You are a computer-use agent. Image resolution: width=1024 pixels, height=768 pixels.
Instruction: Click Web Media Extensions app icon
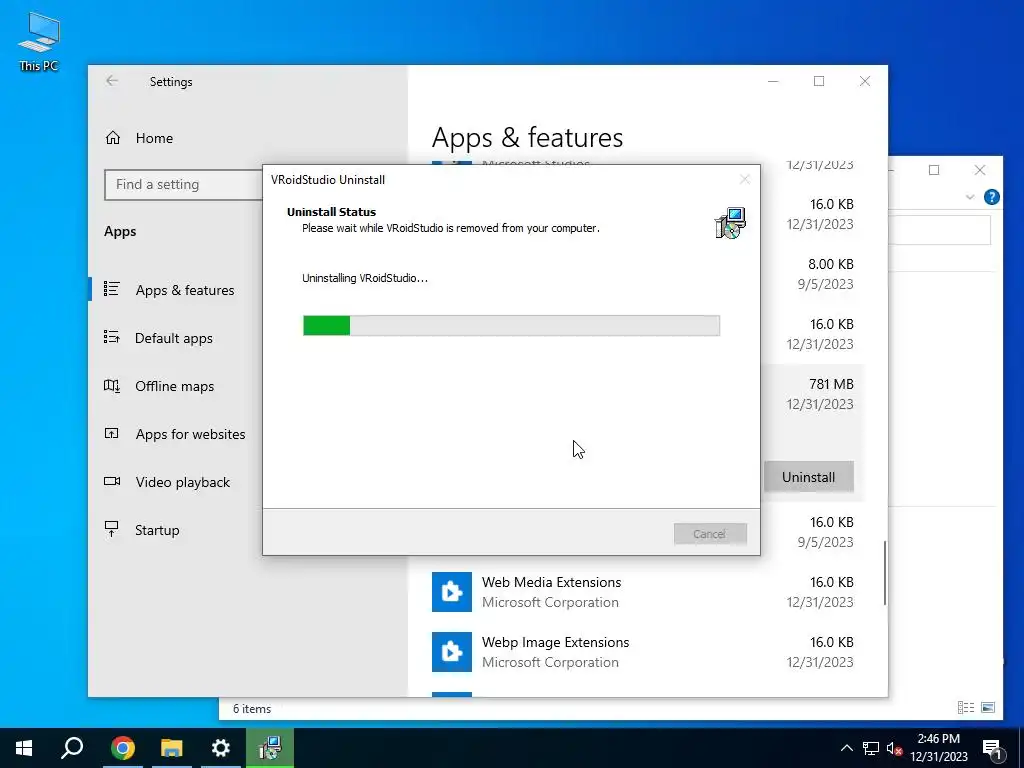pyautogui.click(x=451, y=592)
